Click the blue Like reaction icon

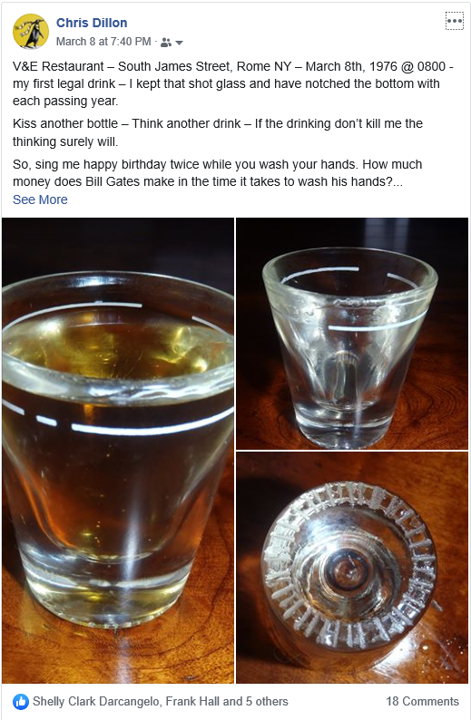point(20,701)
